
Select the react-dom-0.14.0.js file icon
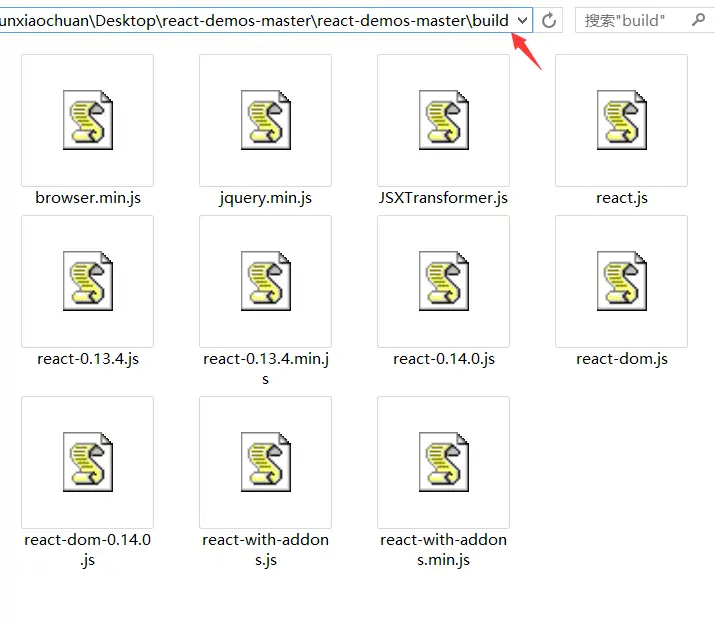(88, 462)
